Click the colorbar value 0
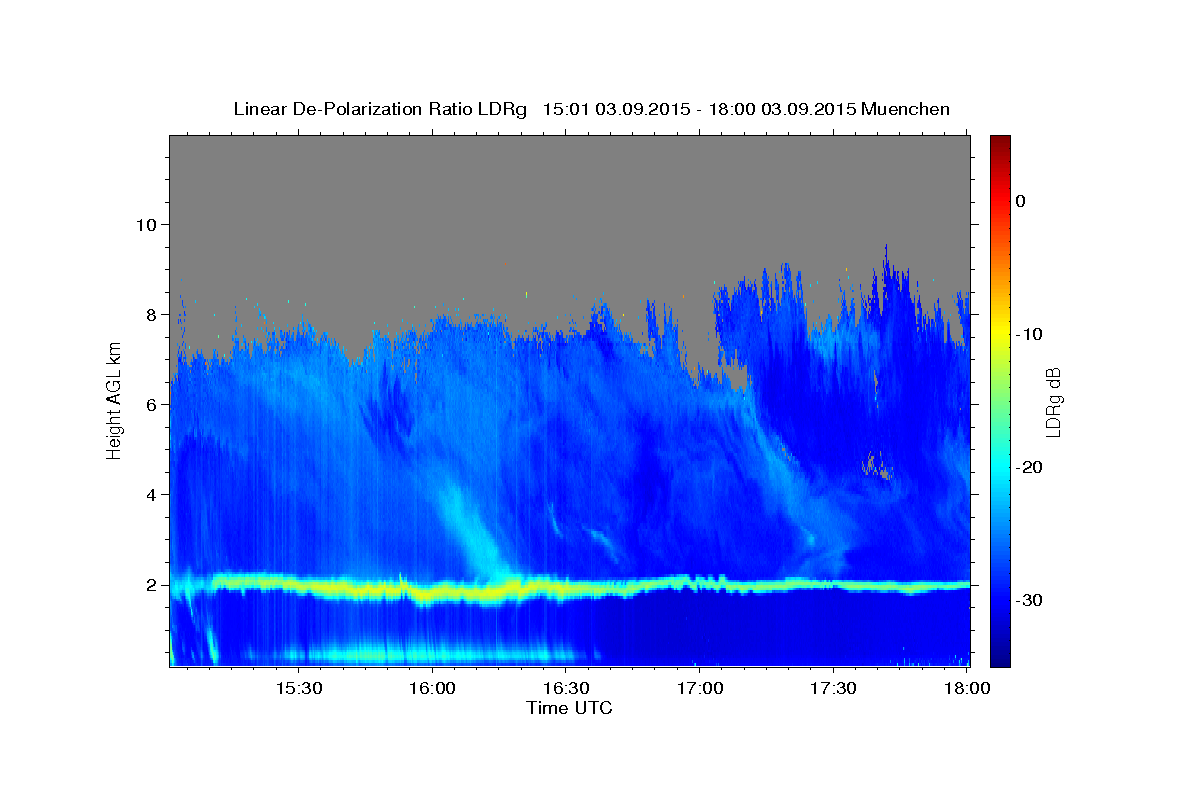 (x=1021, y=201)
